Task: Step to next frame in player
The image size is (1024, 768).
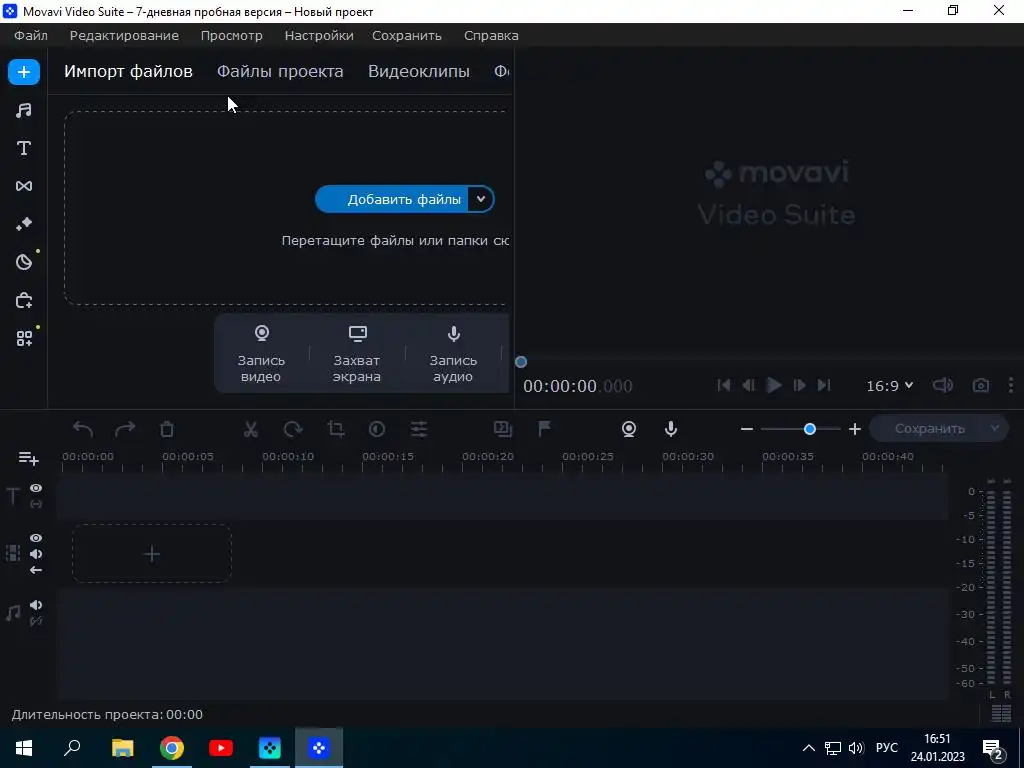Action: click(799, 385)
